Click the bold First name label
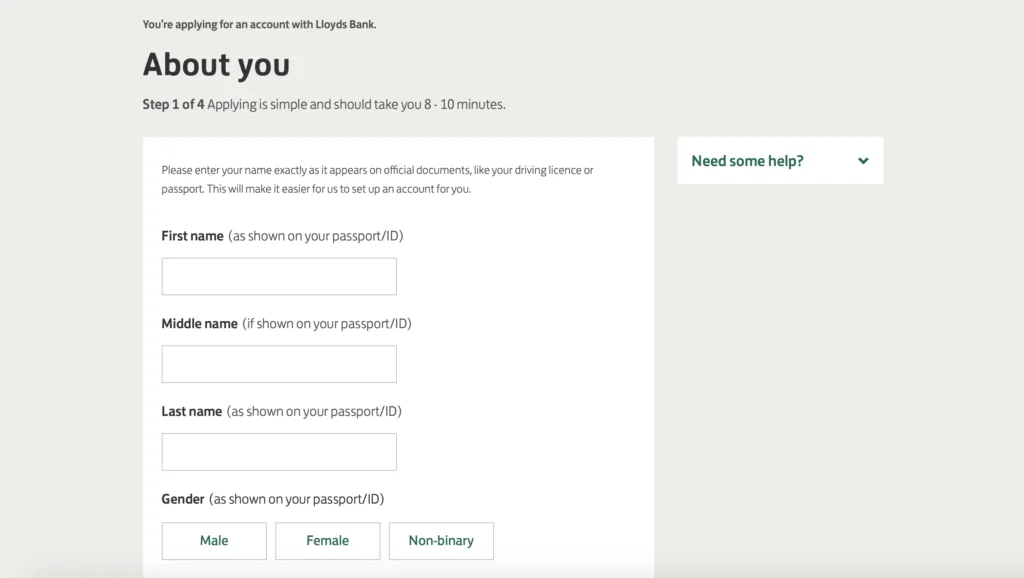The height and width of the screenshot is (578, 1024). coord(193,236)
